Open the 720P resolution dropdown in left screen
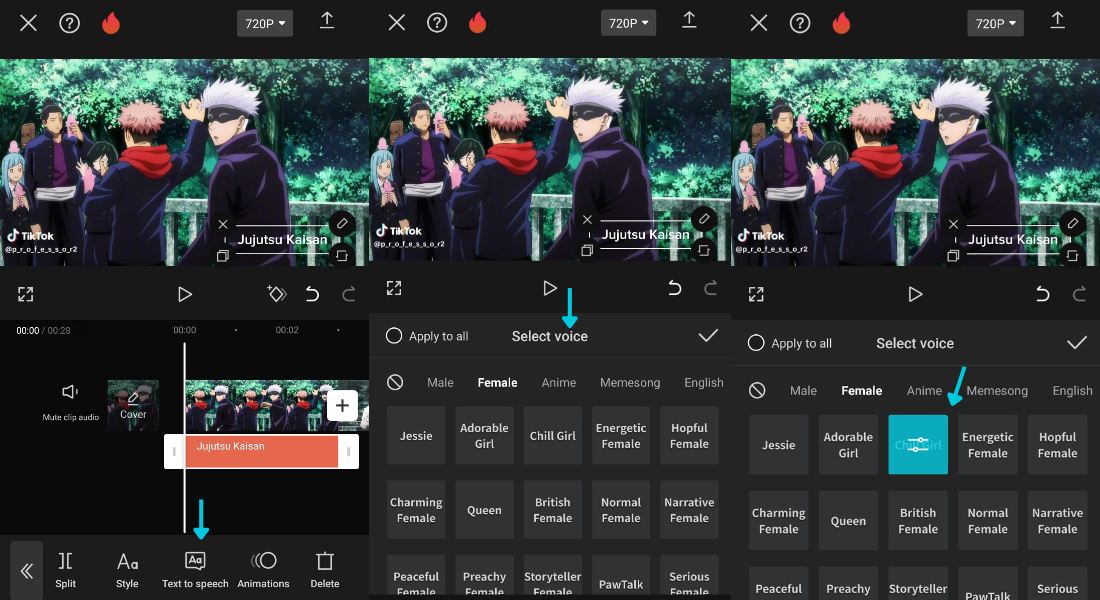Viewport: 1100px width, 600px height. [x=264, y=23]
